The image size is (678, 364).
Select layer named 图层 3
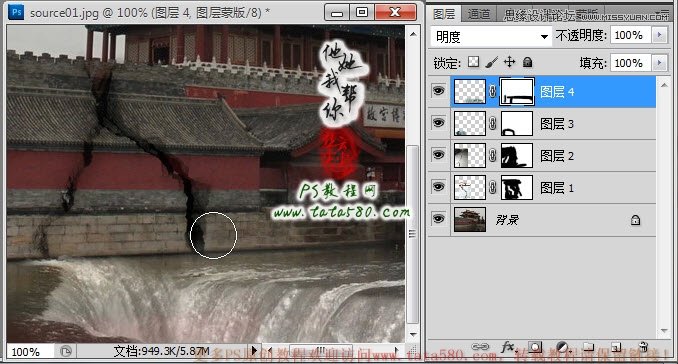(x=557, y=124)
